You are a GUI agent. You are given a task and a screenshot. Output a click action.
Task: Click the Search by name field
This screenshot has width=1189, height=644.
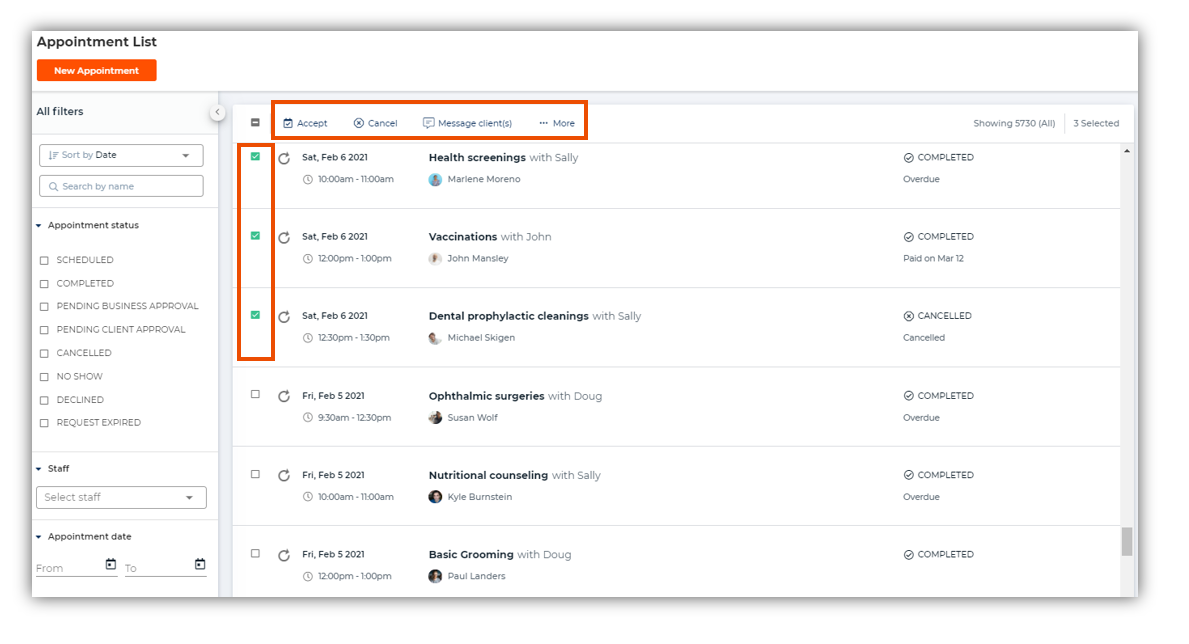point(121,186)
